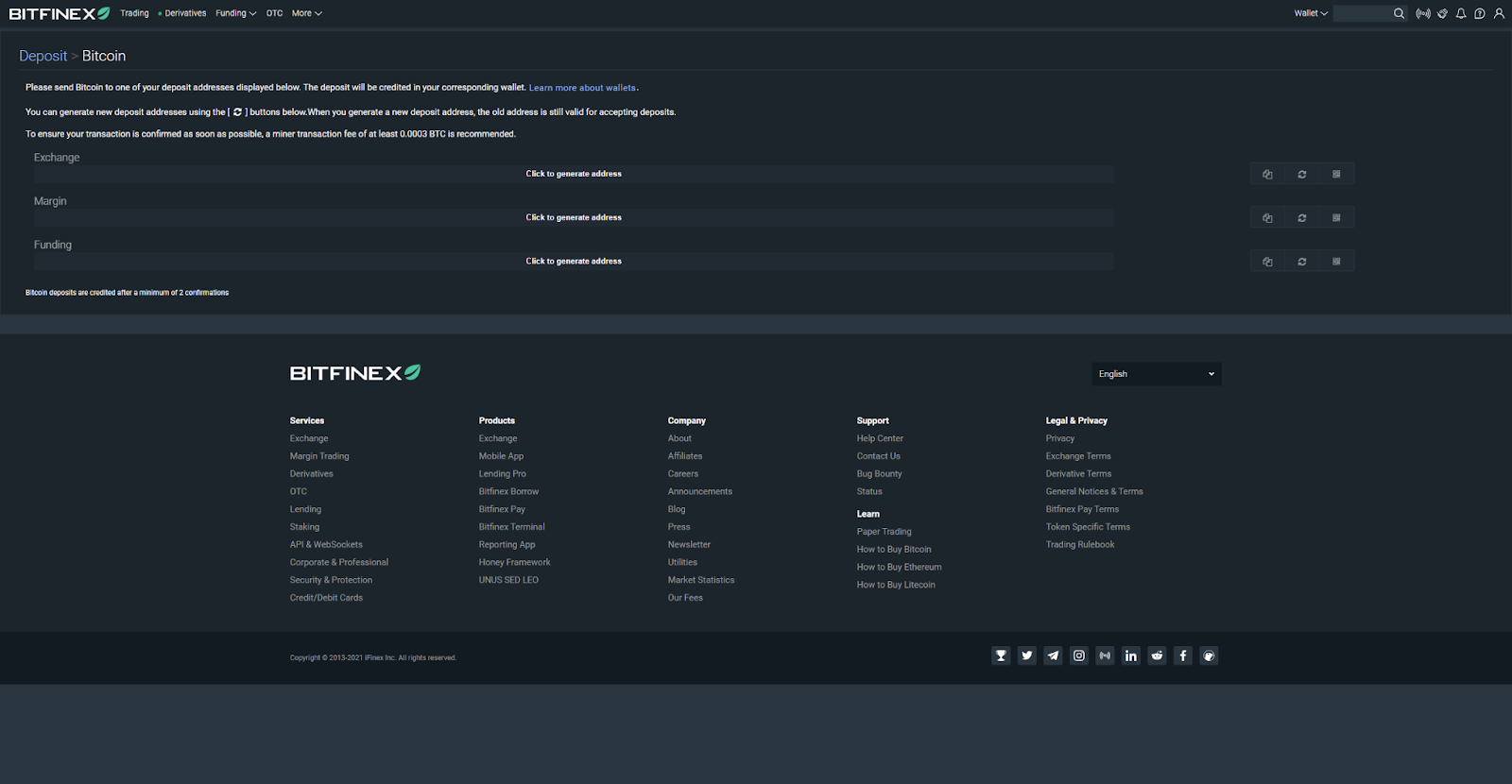Open Derivative Terms under Legal & Privacy

click(x=1078, y=474)
